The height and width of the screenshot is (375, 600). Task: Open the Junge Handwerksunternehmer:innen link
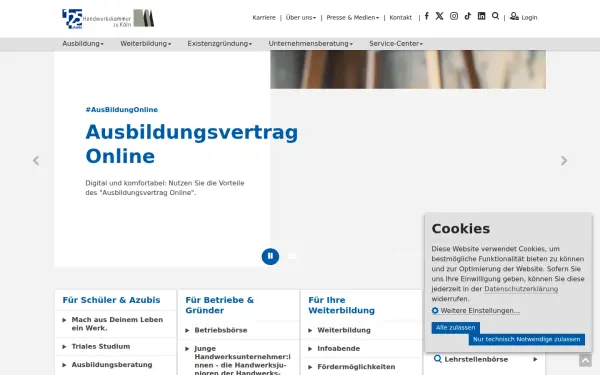(242, 360)
